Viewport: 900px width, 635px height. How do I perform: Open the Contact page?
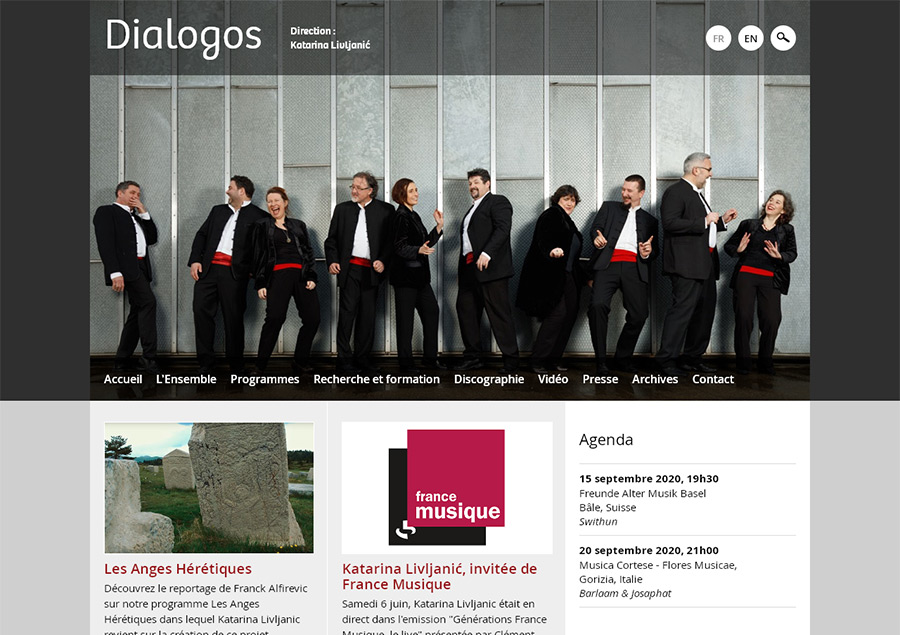713,379
